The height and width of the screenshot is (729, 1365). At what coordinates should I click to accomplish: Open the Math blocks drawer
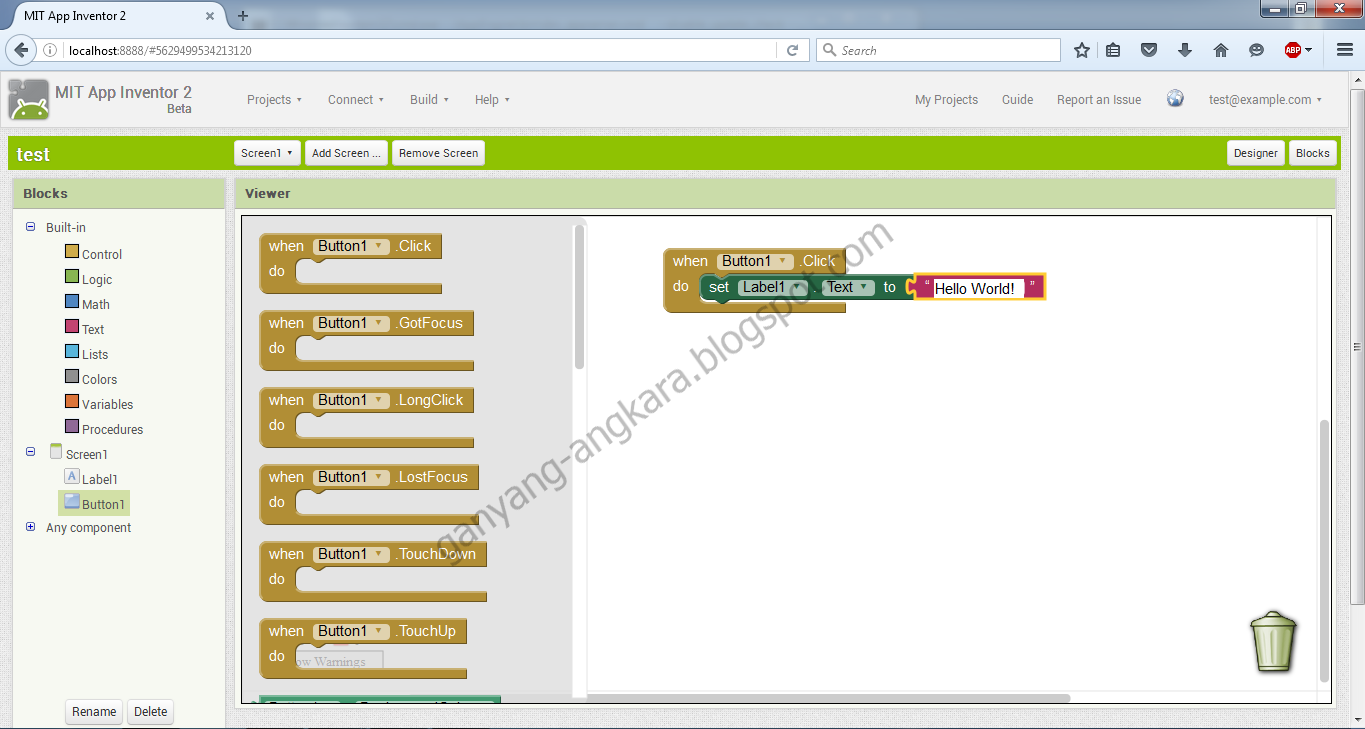click(x=96, y=303)
